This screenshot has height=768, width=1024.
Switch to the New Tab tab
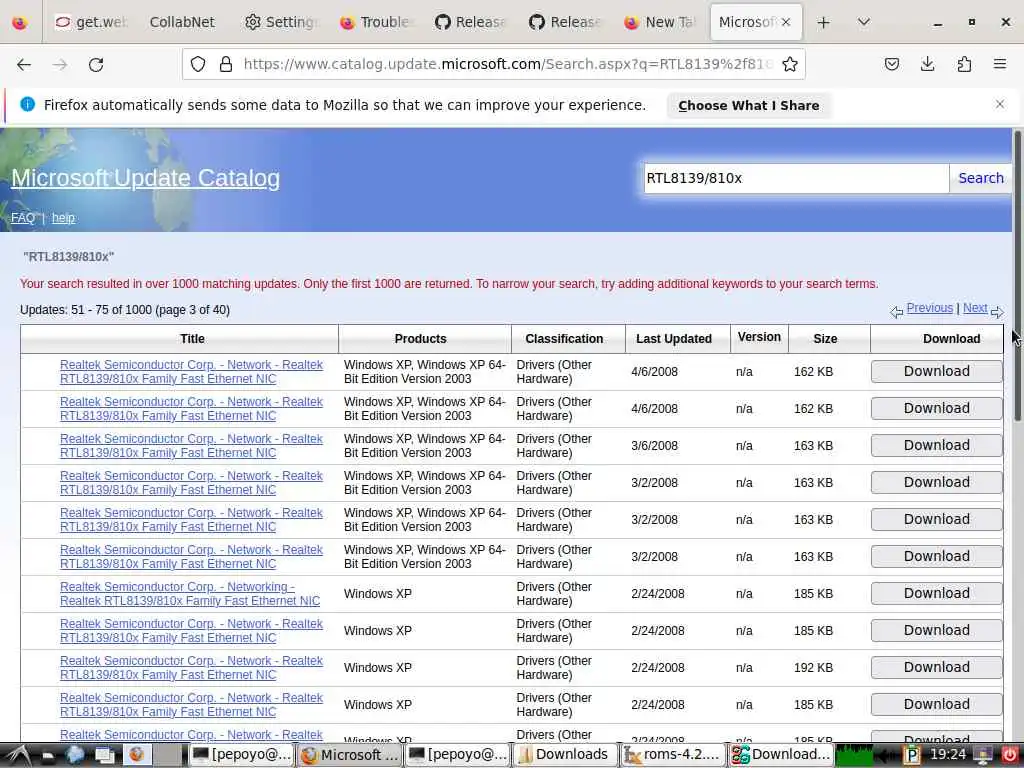pos(660,22)
